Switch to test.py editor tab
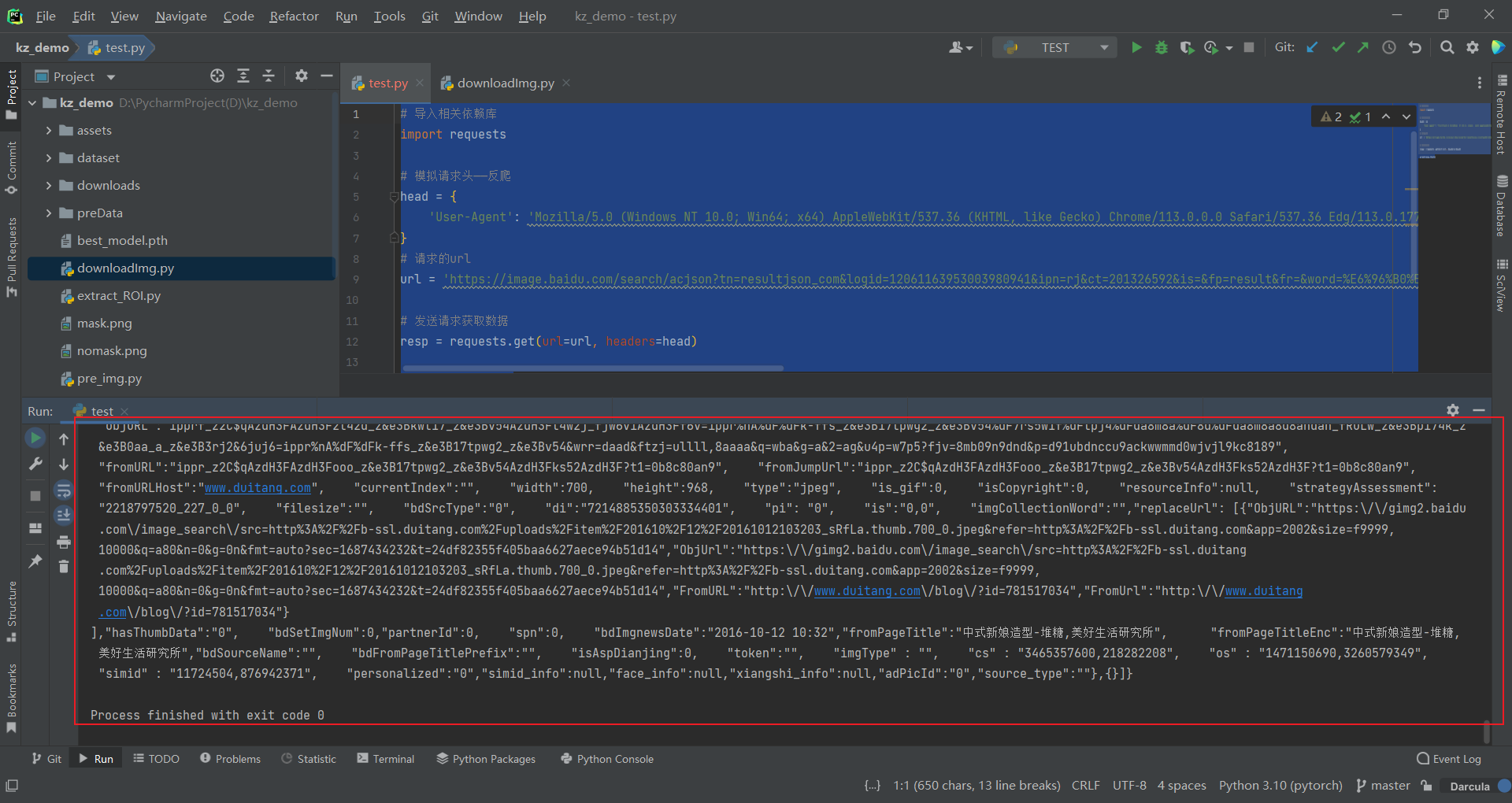This screenshot has width=1512, height=803. 387,83
